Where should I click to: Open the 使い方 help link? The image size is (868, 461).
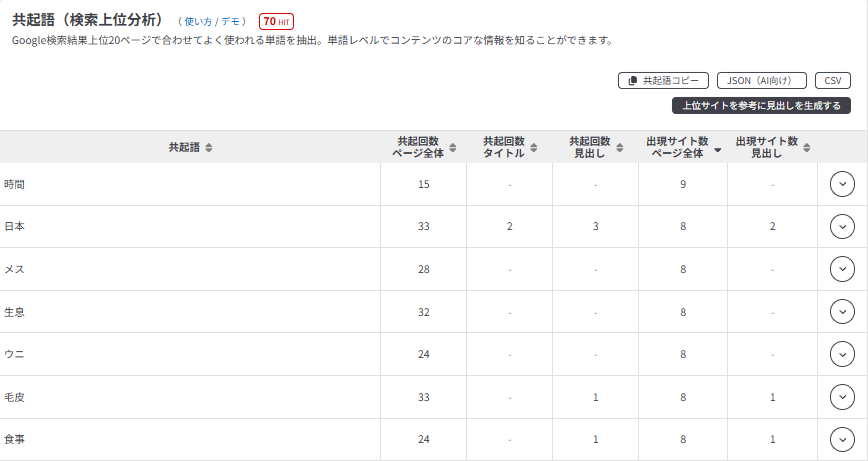[198, 21]
